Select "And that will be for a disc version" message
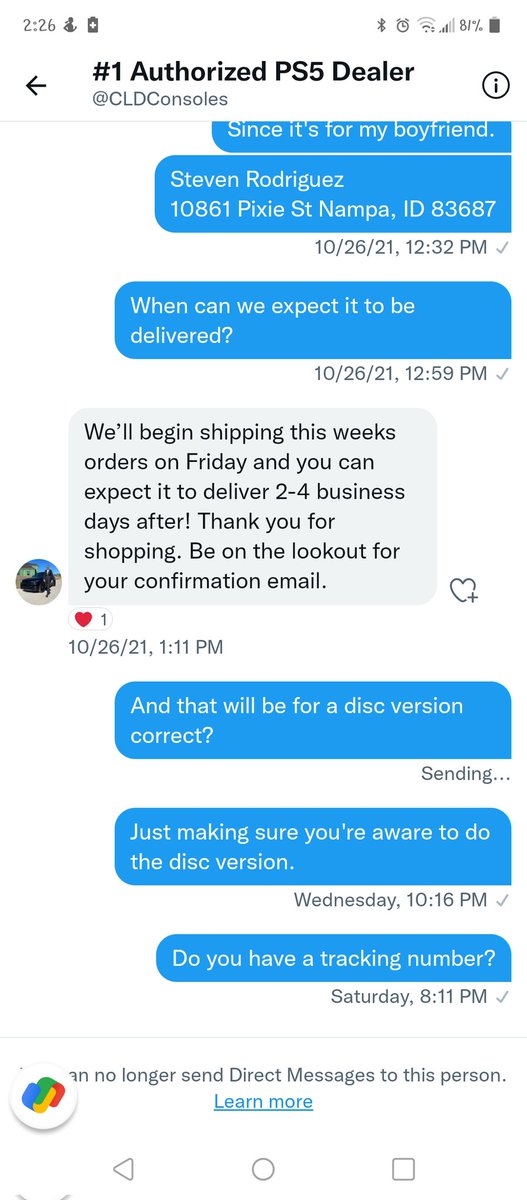 coord(313,720)
